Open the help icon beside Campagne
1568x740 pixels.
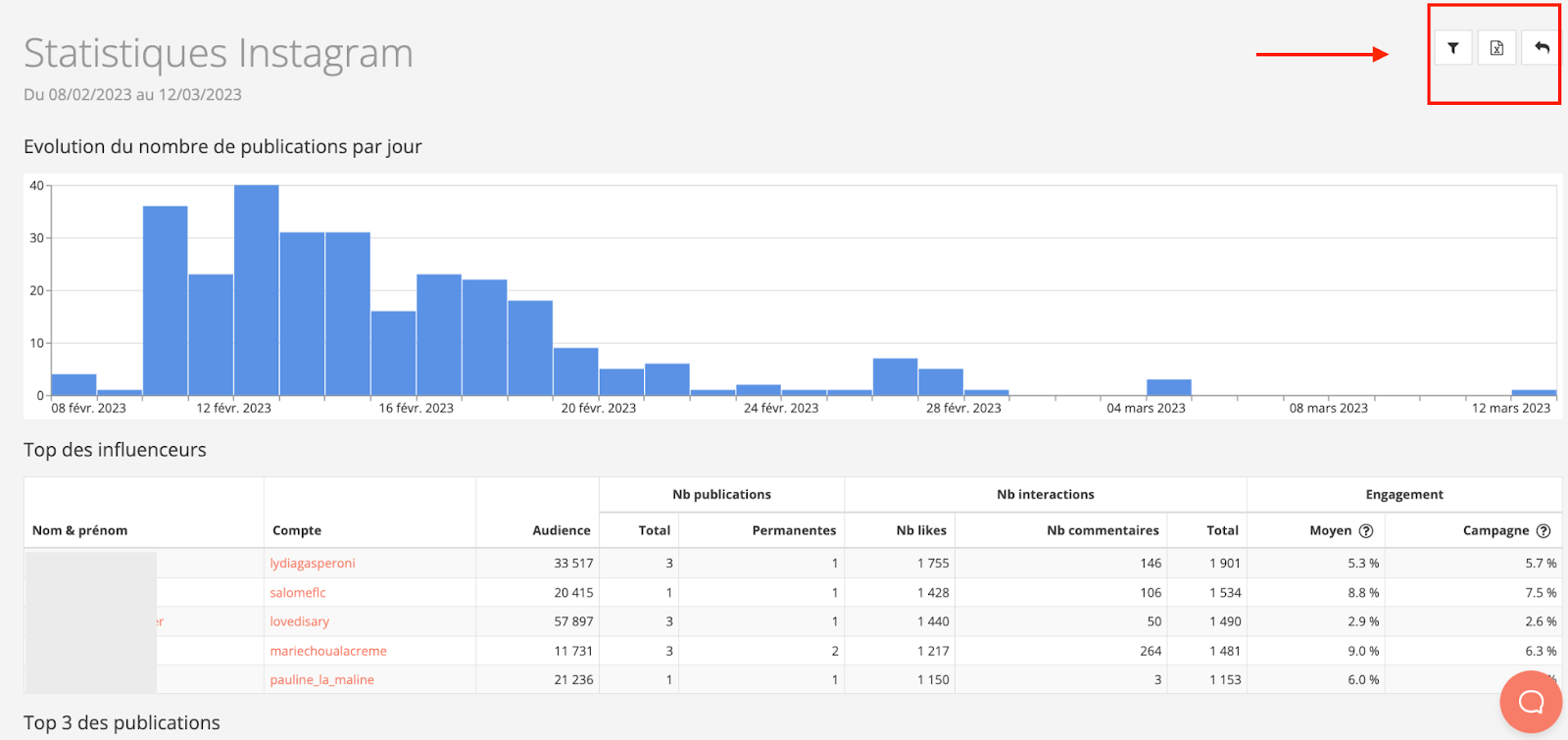pyautogui.click(x=1543, y=531)
